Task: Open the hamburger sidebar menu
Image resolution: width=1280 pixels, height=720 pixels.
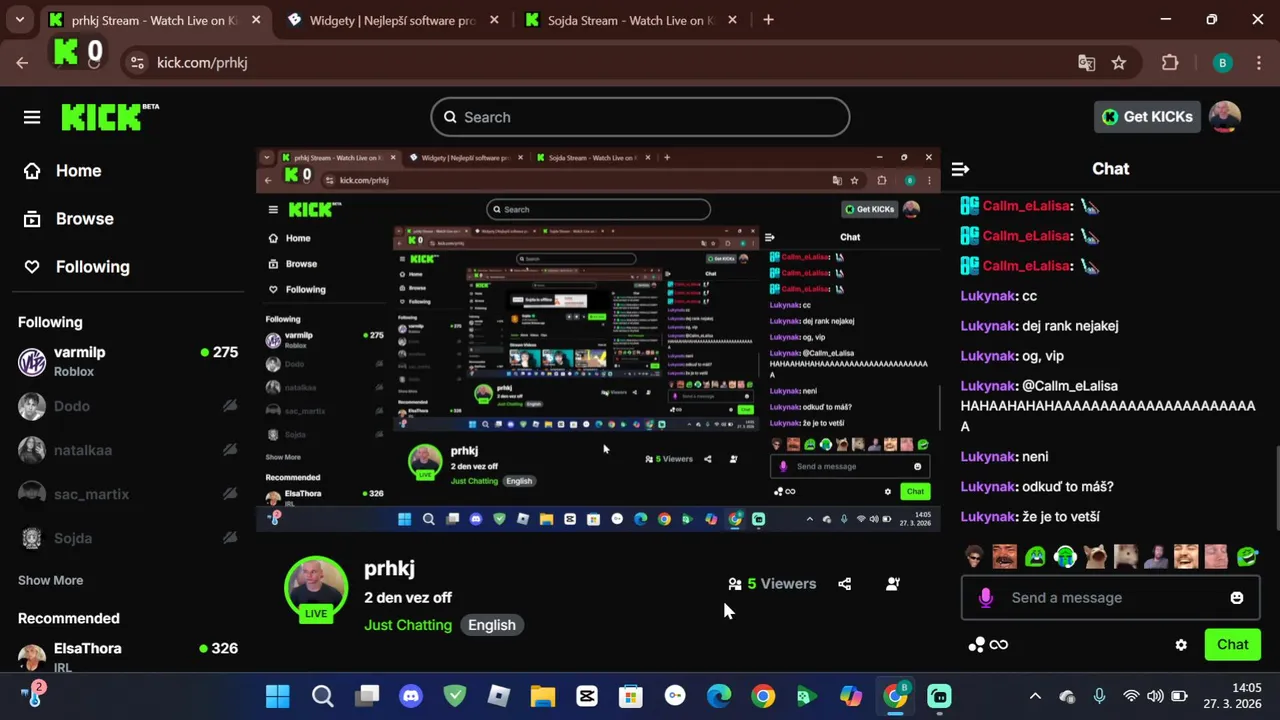Action: (x=32, y=117)
